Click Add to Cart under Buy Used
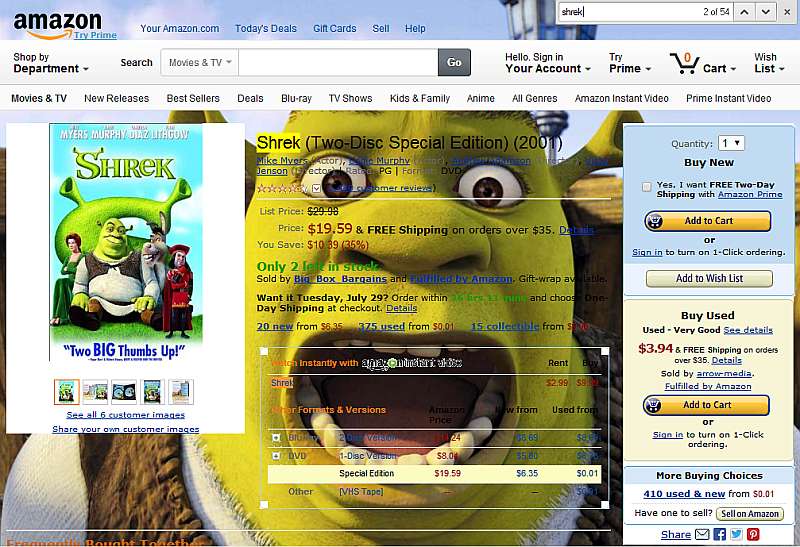 [x=706, y=405]
